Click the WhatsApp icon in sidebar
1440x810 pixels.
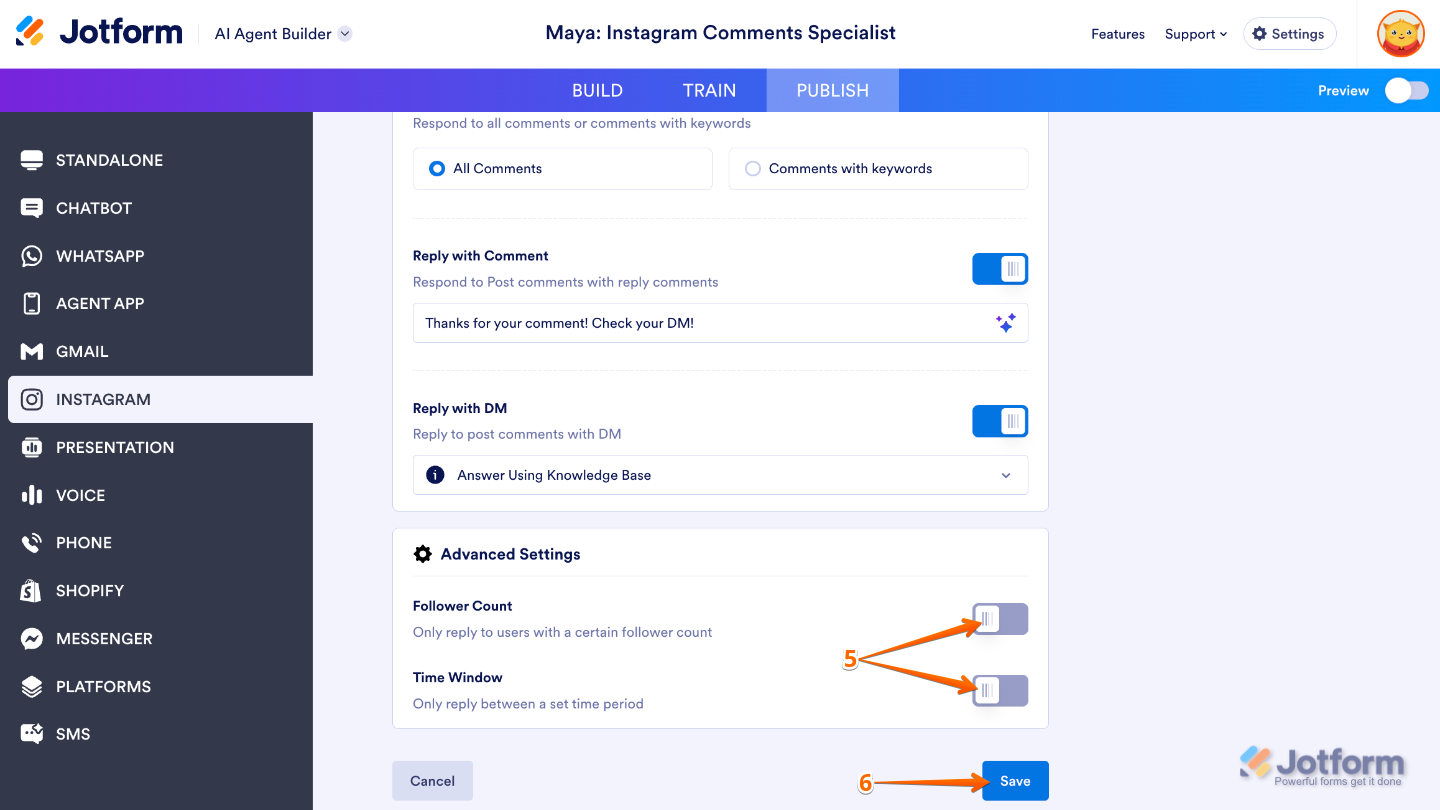[x=32, y=256]
